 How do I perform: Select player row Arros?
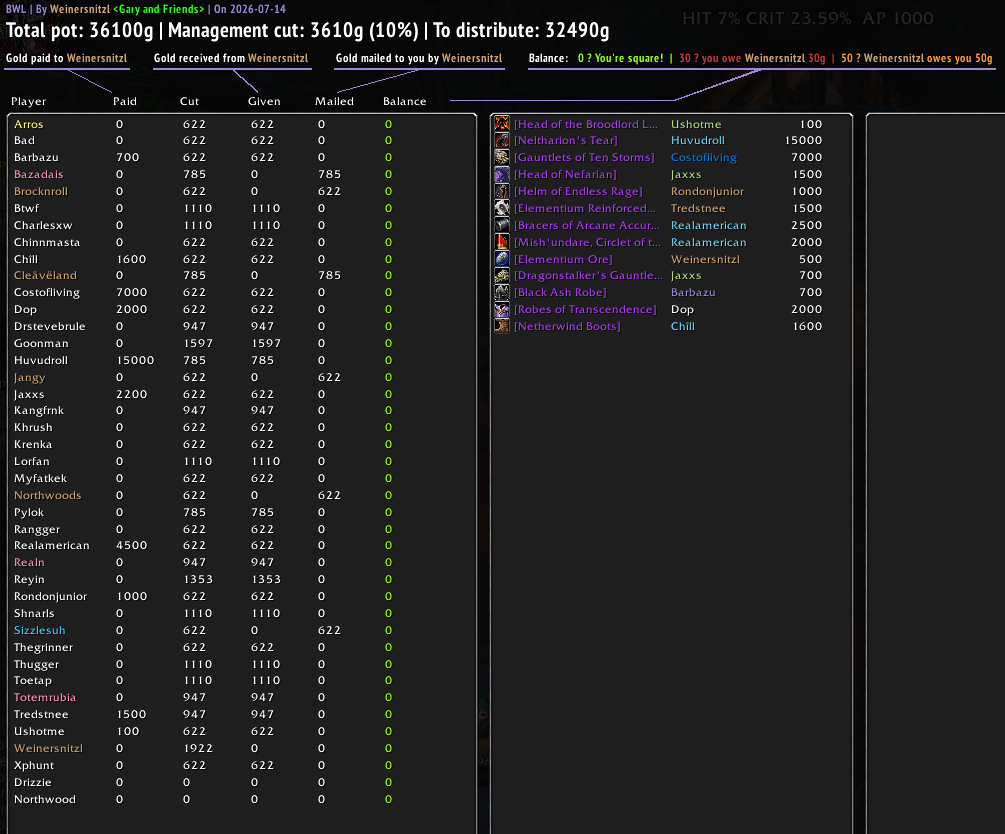click(242, 124)
